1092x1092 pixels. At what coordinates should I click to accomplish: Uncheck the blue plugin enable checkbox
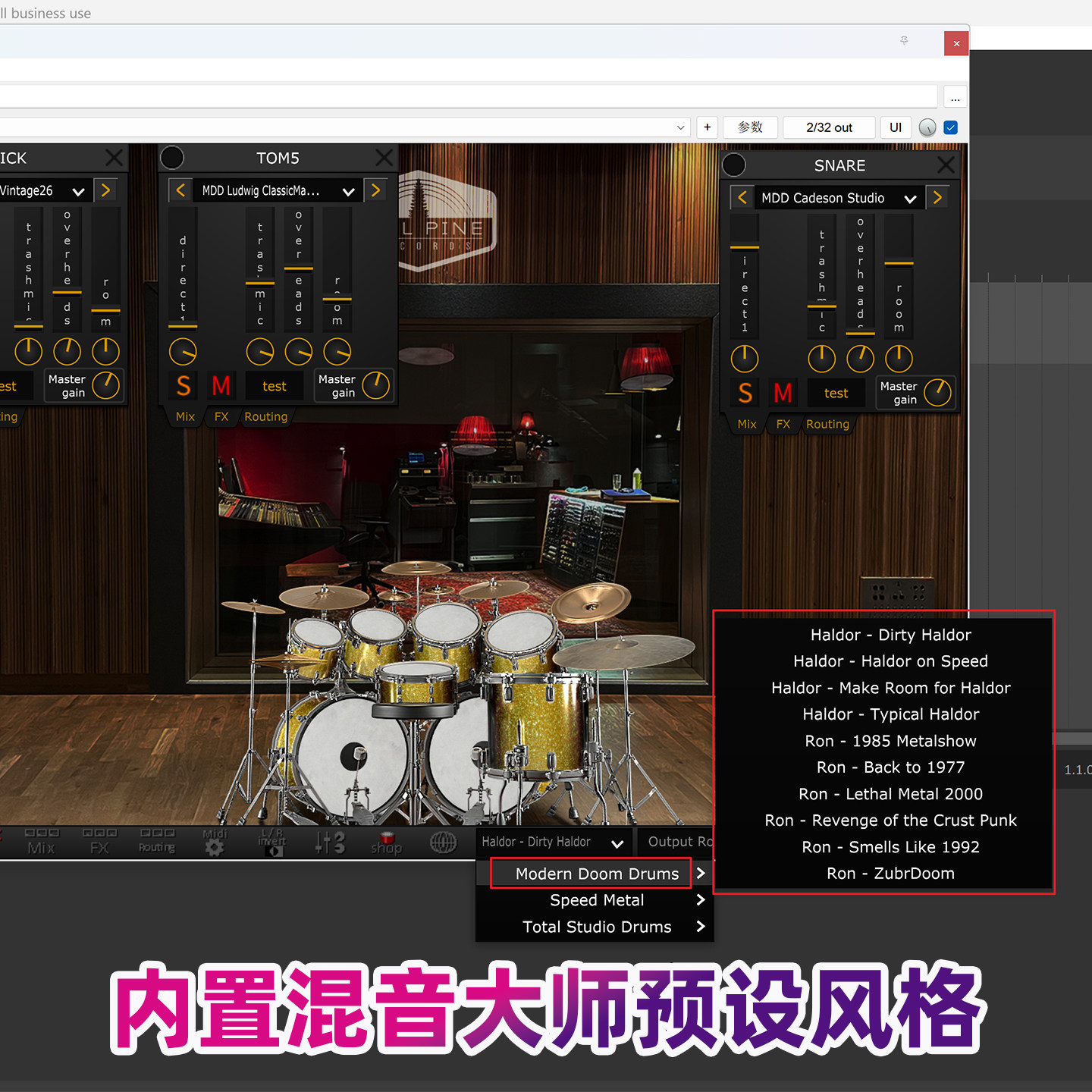951,127
